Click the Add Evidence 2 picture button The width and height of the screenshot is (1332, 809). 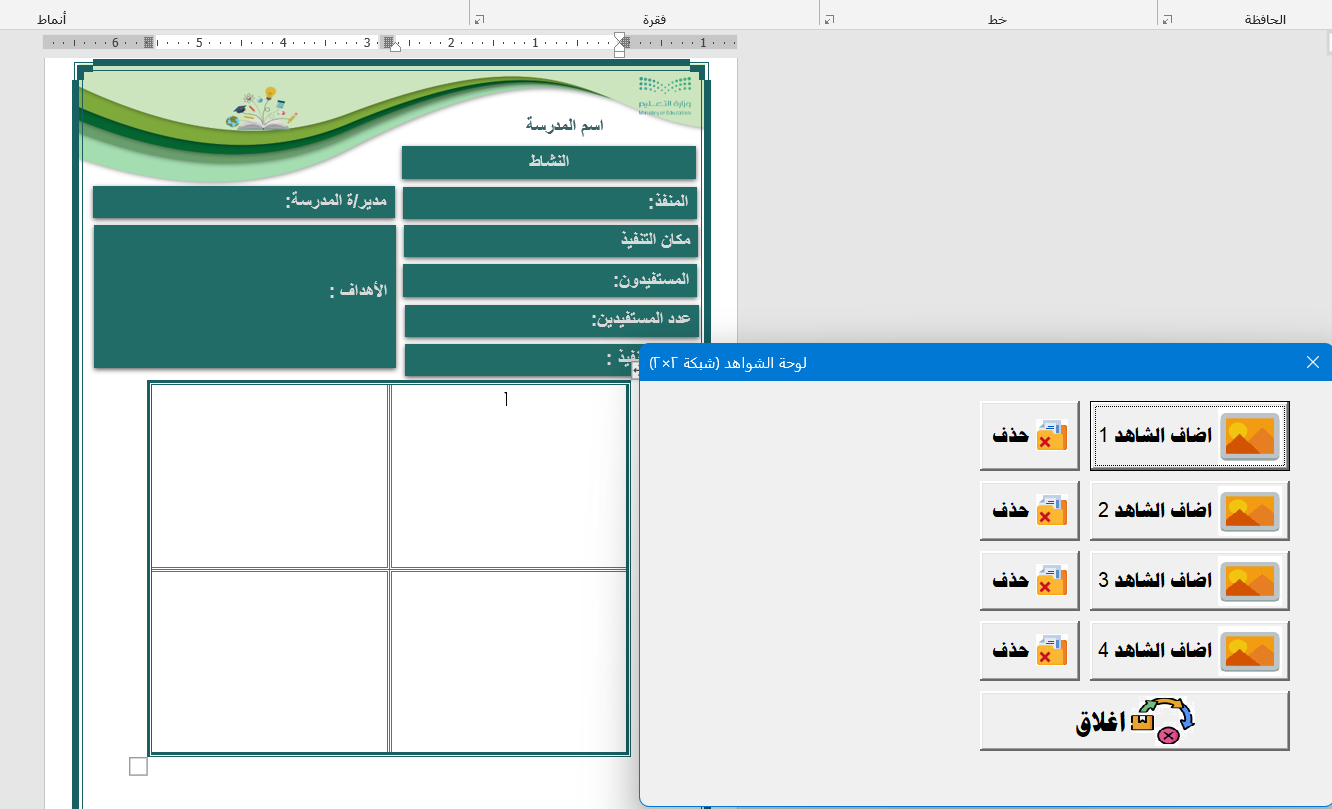pos(1189,510)
